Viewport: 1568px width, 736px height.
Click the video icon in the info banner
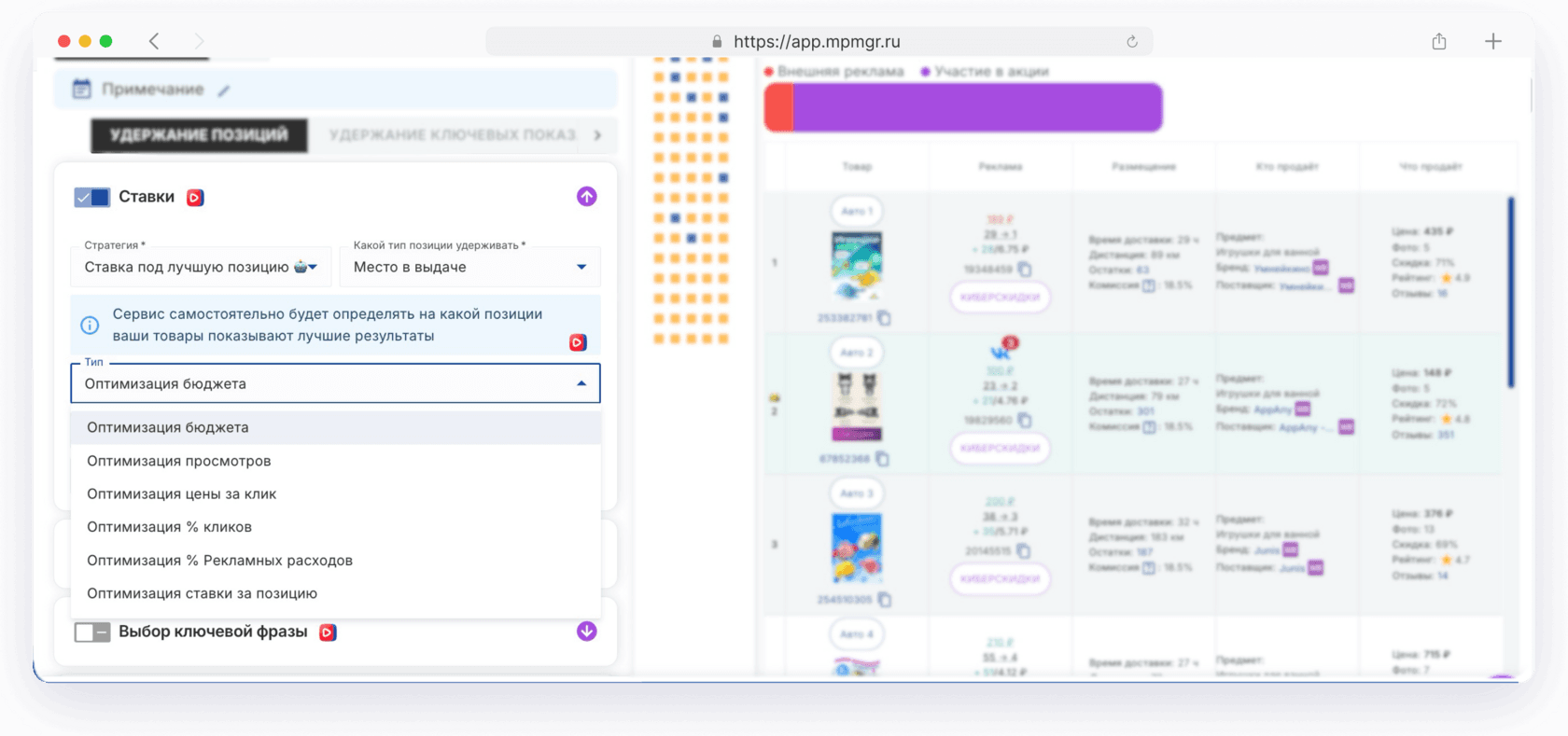(x=578, y=342)
